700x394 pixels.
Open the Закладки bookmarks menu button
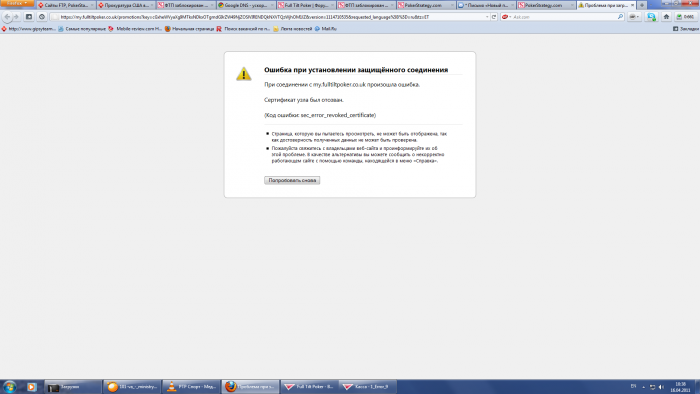(x=686, y=29)
